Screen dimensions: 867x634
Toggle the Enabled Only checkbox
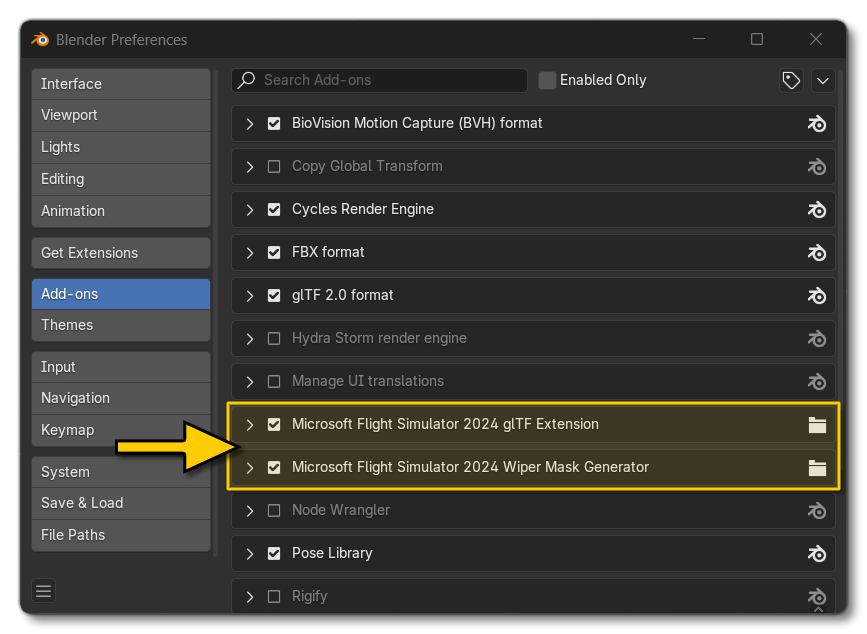point(547,80)
